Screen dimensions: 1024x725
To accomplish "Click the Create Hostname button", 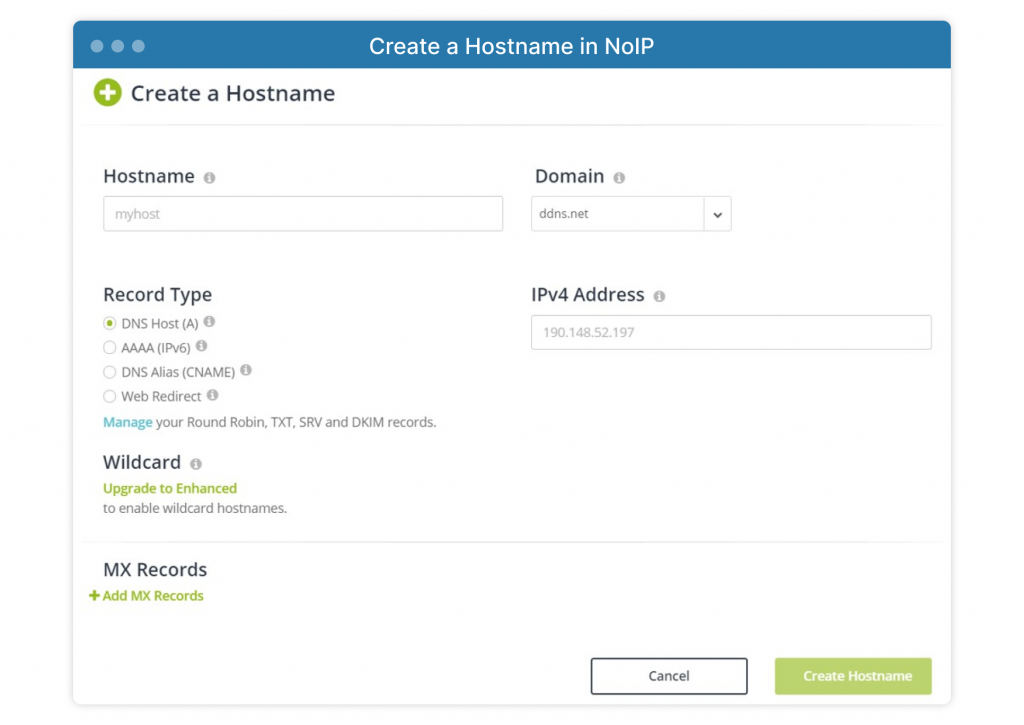I will coord(853,676).
